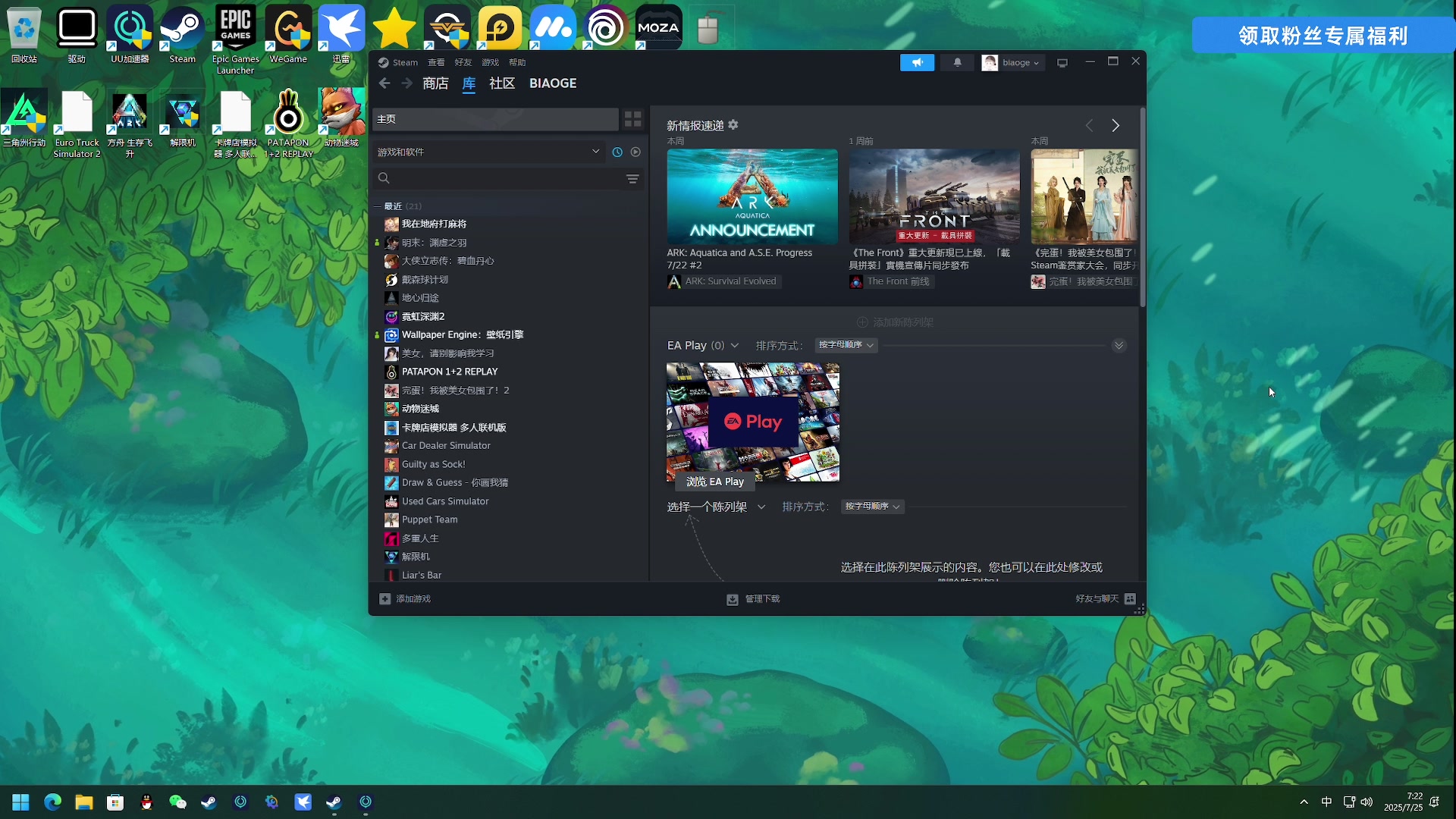Screen dimensions: 1456x819
Task: Click the 领取粉丝专属福利 banner
Action: (1323, 36)
